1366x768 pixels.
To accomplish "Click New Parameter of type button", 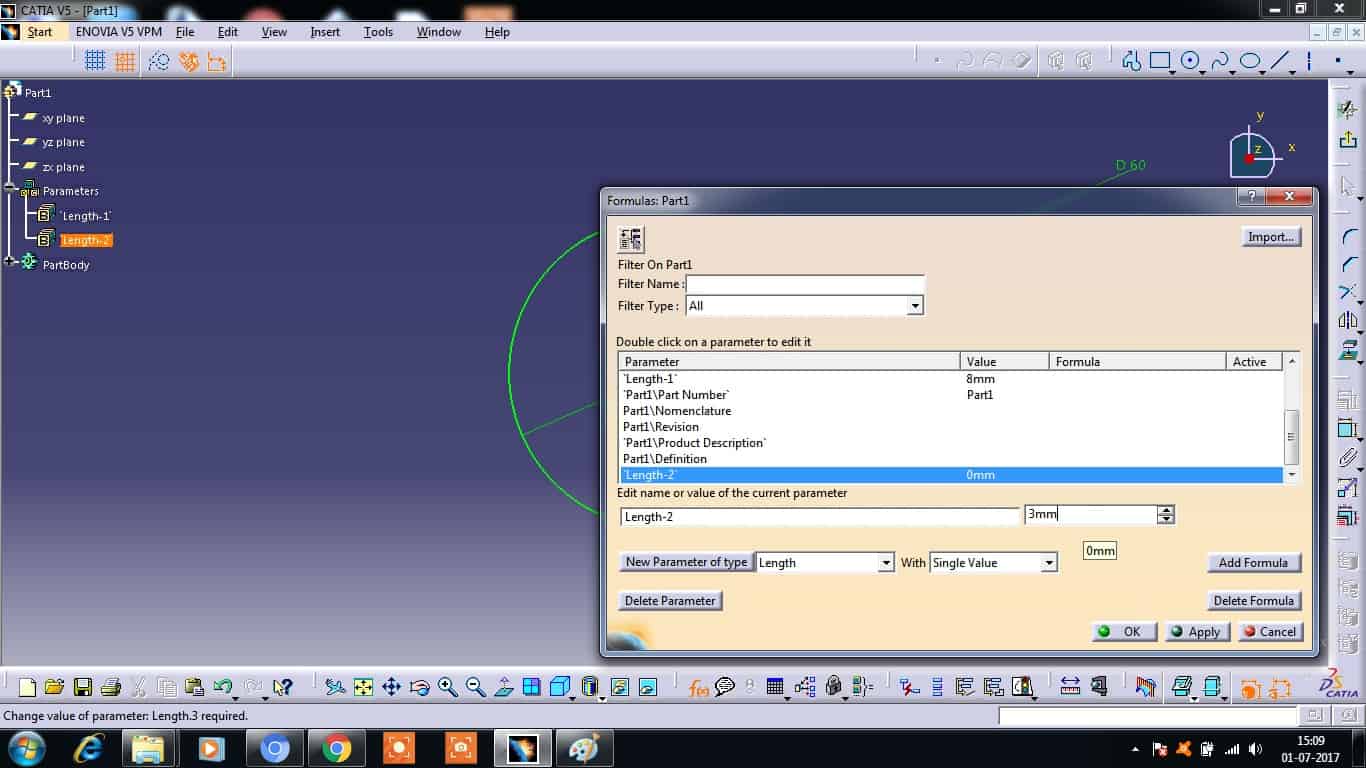I will tap(686, 562).
